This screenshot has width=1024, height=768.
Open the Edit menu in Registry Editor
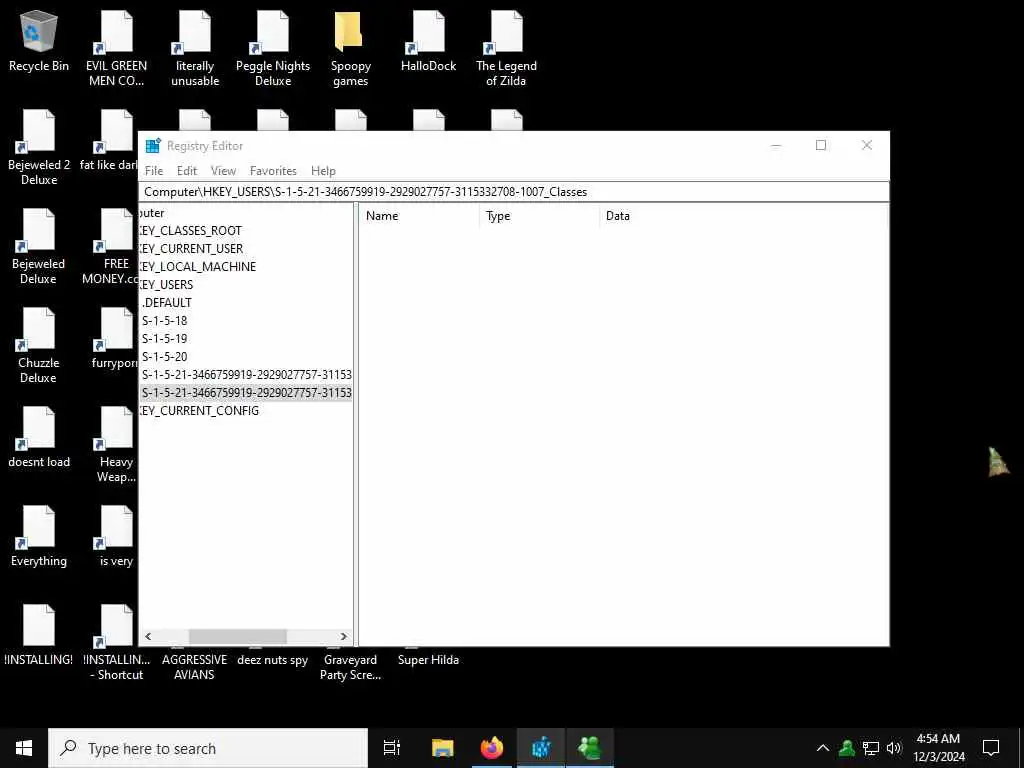click(x=187, y=170)
